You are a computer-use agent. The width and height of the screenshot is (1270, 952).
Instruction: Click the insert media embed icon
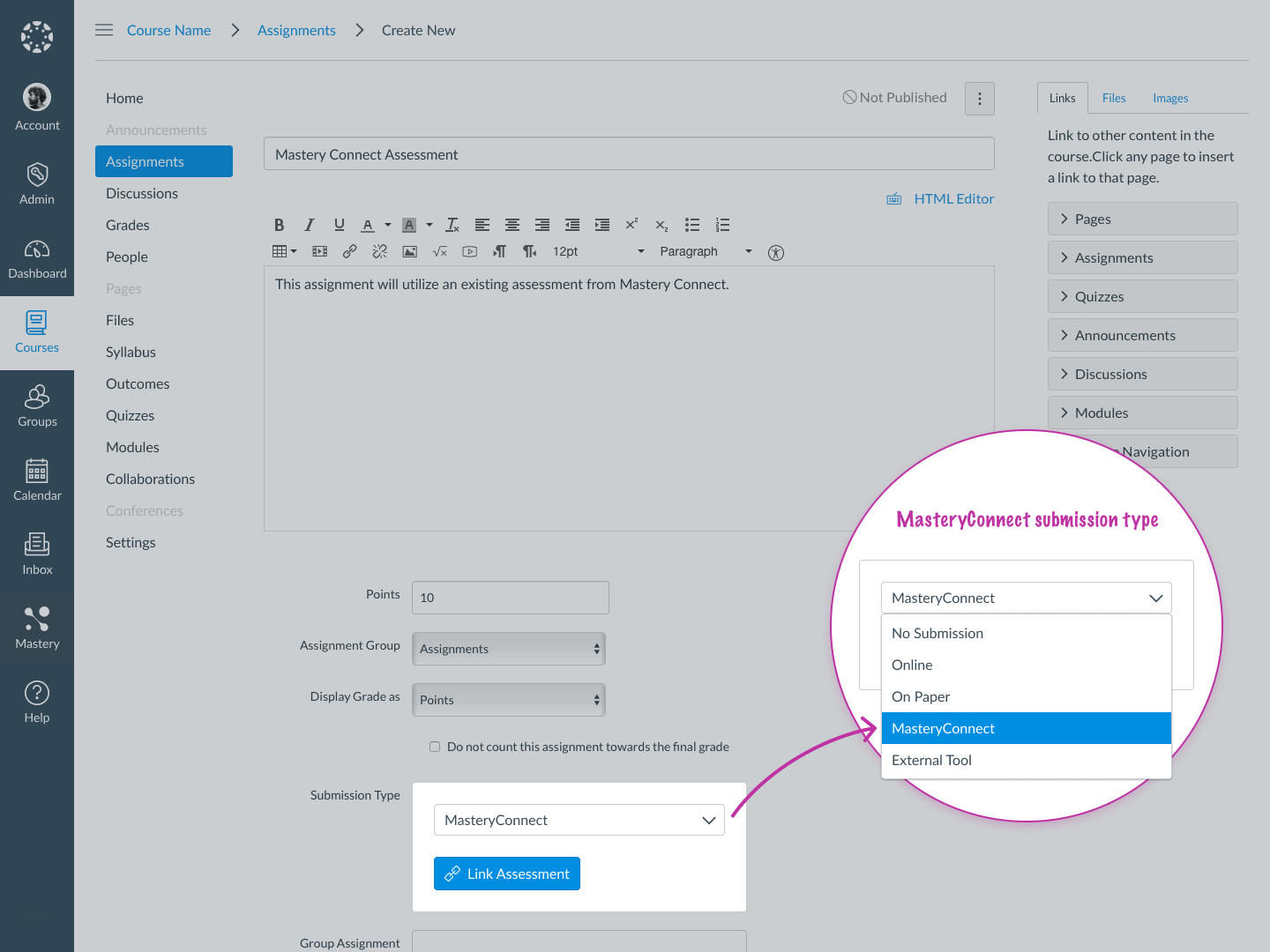[319, 251]
